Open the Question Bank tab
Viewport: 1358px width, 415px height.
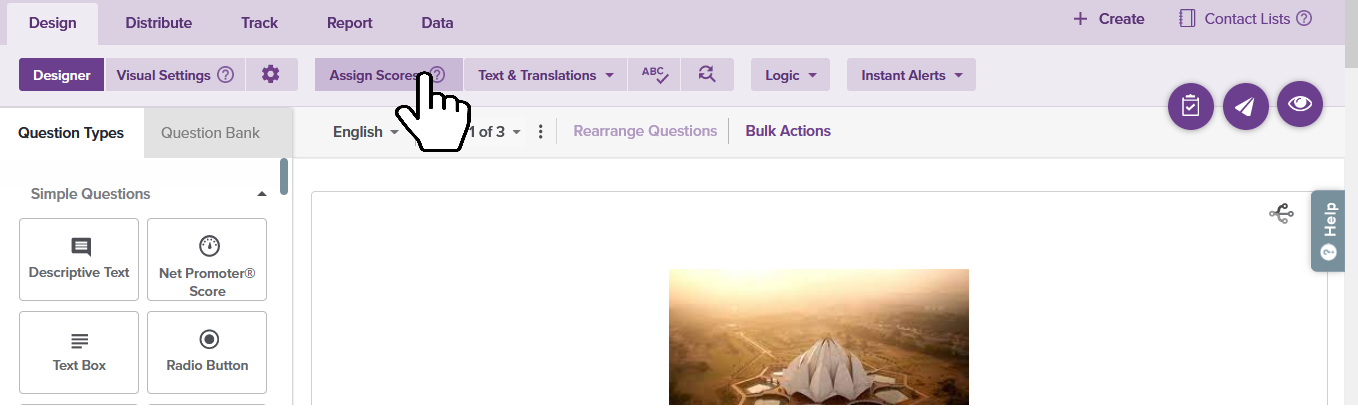[210, 133]
